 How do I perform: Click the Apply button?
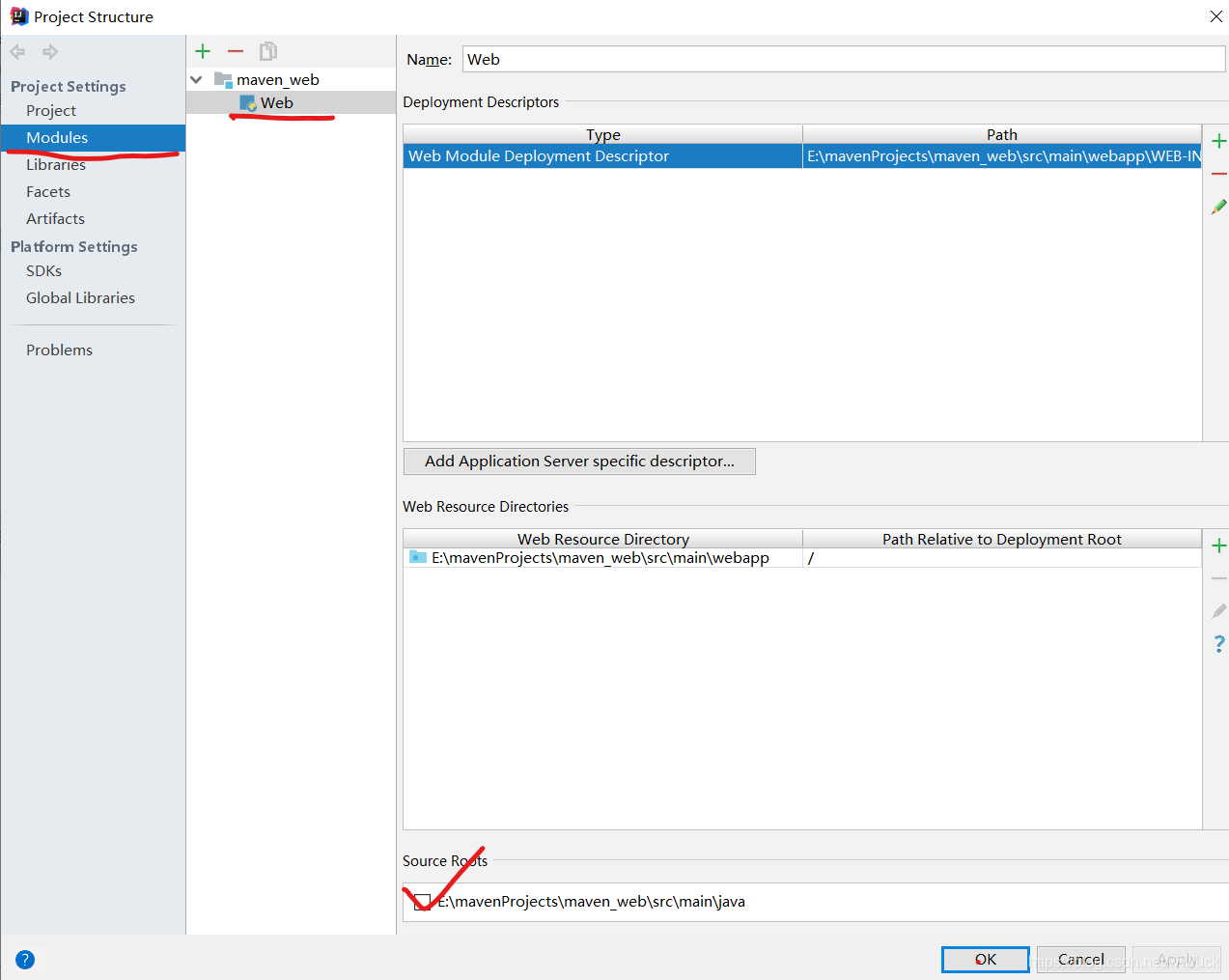tap(1177, 960)
